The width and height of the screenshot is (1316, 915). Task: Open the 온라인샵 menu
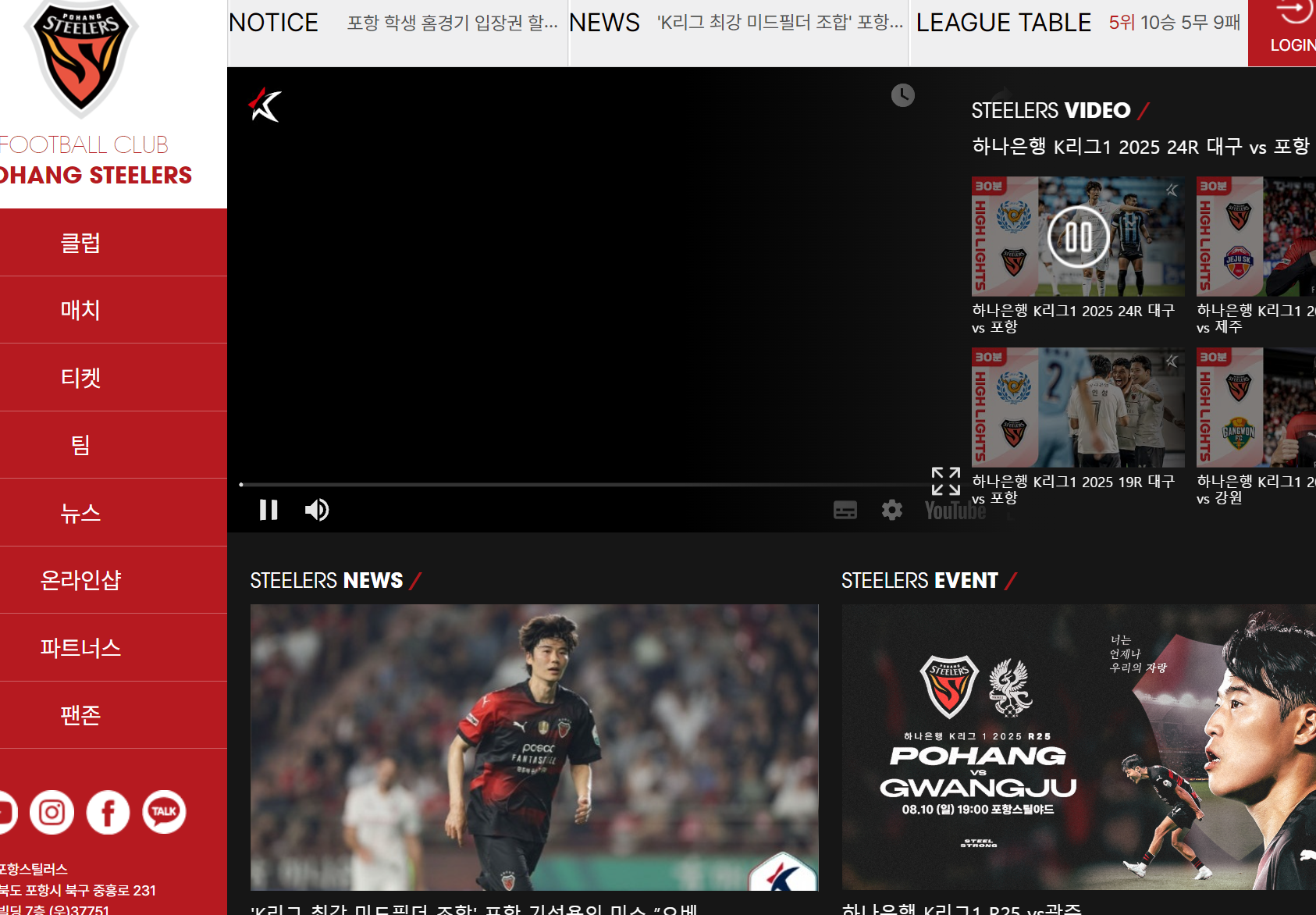coord(81,580)
